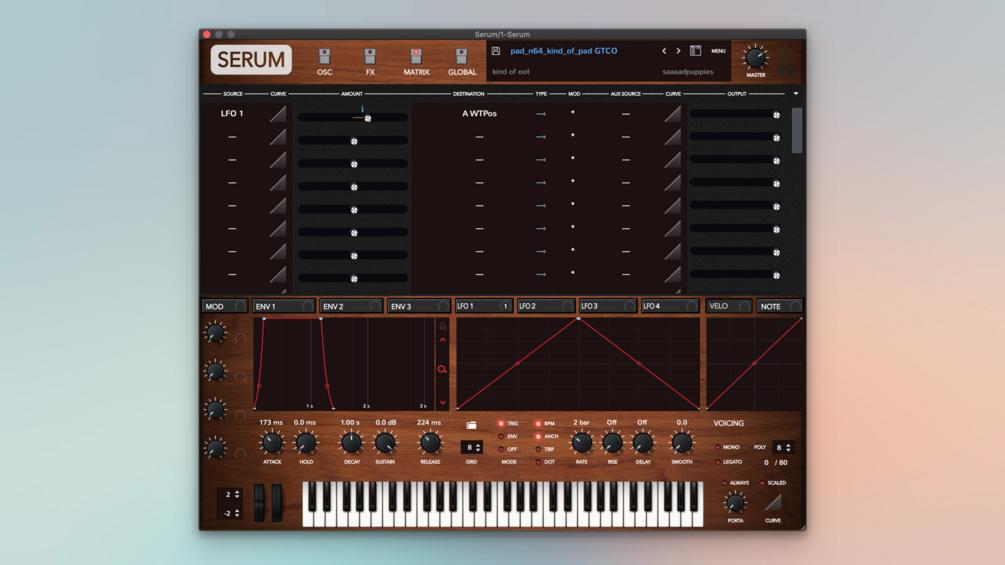Screen dimensions: 1005x565
Task: Select the LFO 1 tab
Action: point(483,306)
